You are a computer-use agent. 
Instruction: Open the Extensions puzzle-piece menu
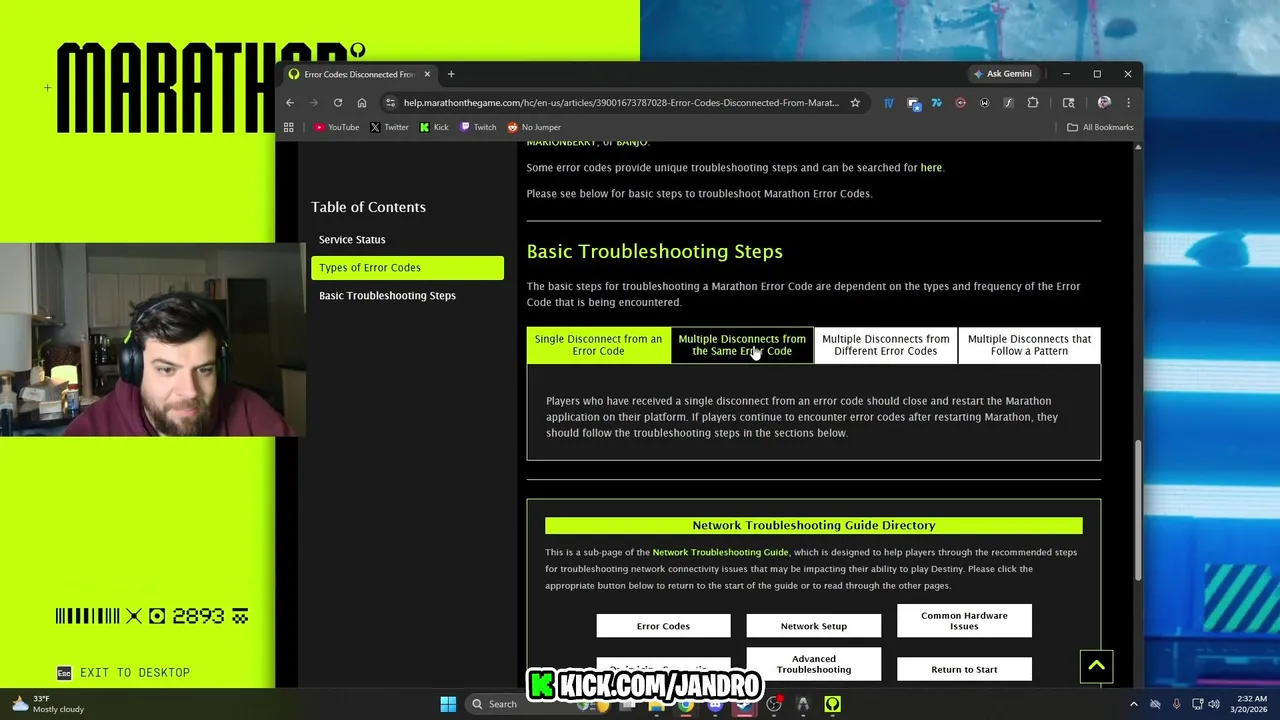[1033, 102]
